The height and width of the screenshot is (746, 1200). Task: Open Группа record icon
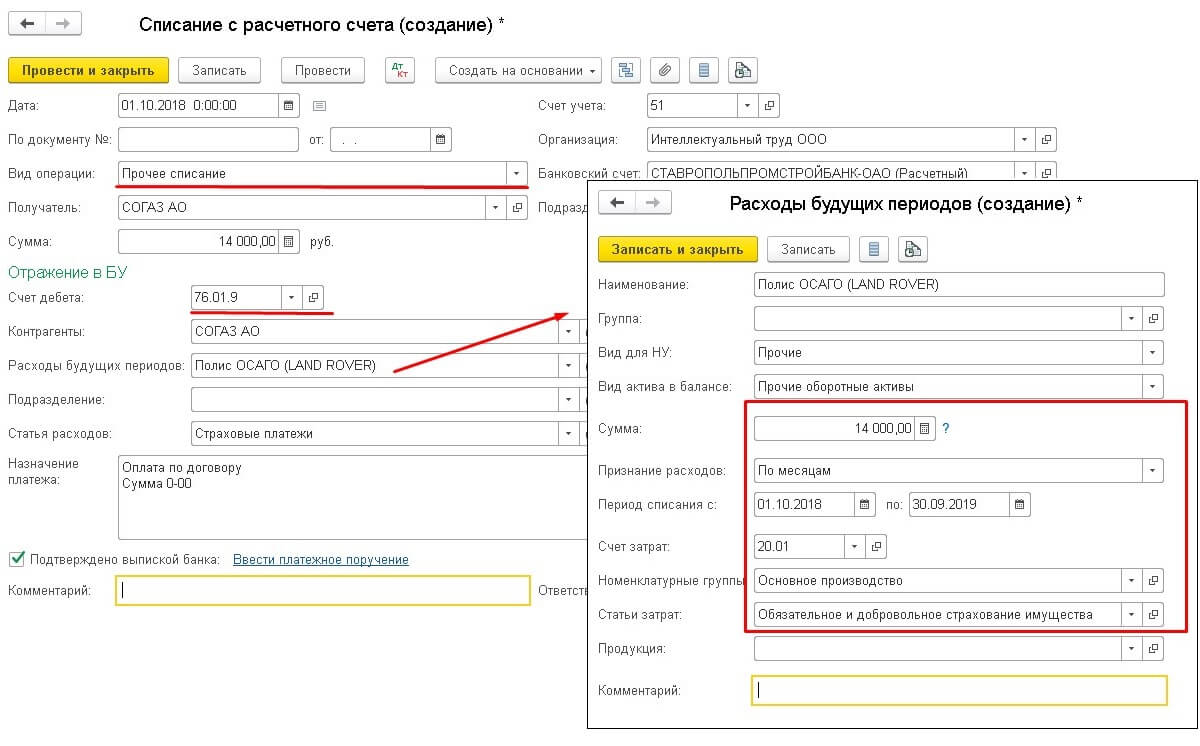coord(1154,318)
